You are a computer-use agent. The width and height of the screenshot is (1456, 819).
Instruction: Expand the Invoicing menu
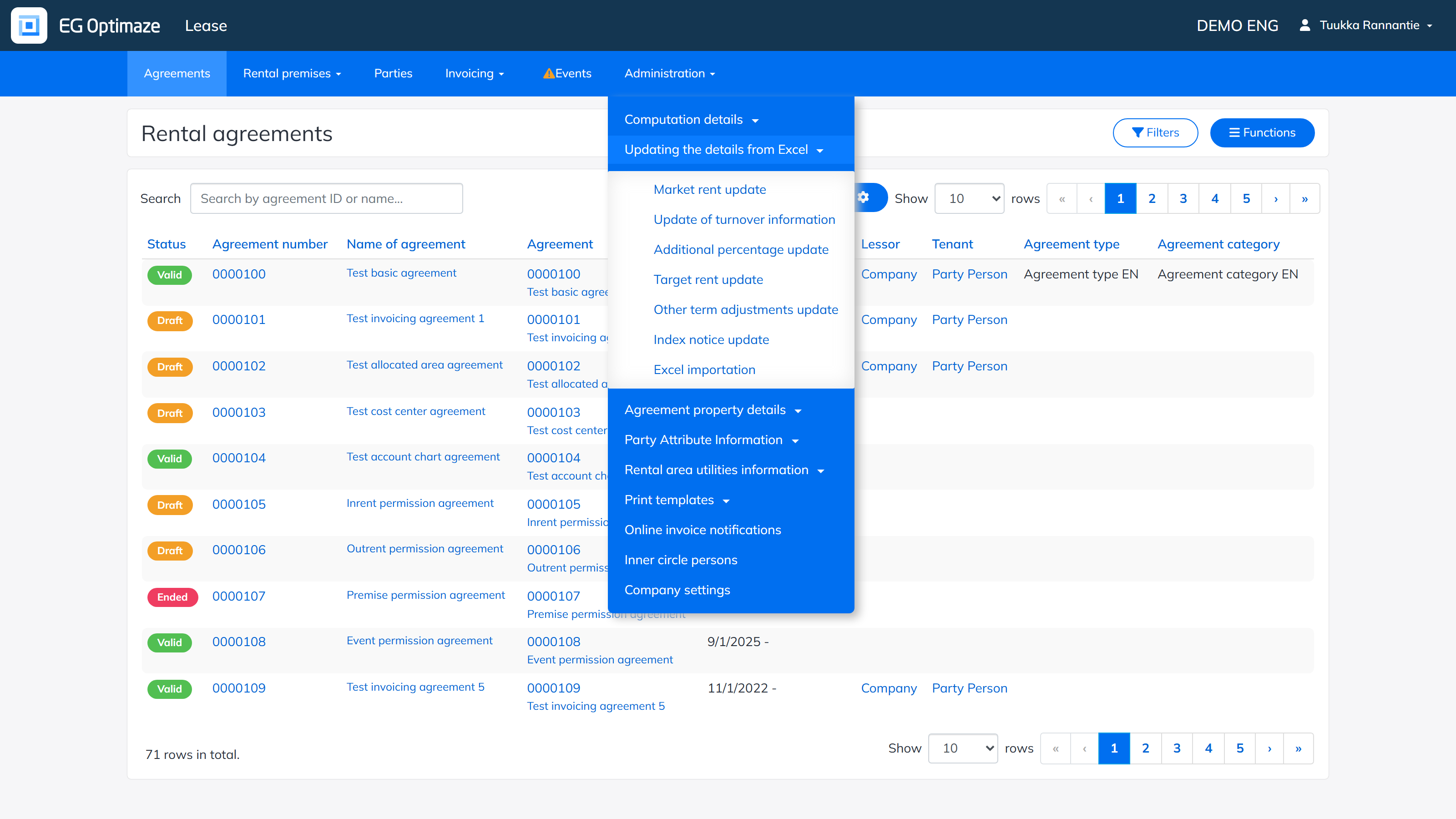pos(474,73)
